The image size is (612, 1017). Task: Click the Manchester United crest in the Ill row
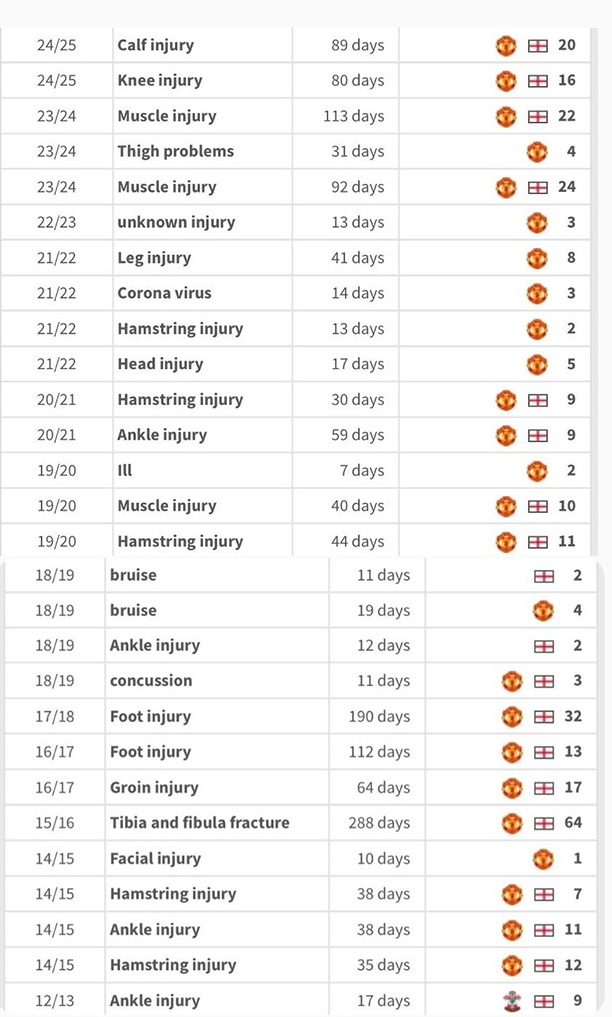pos(537,470)
